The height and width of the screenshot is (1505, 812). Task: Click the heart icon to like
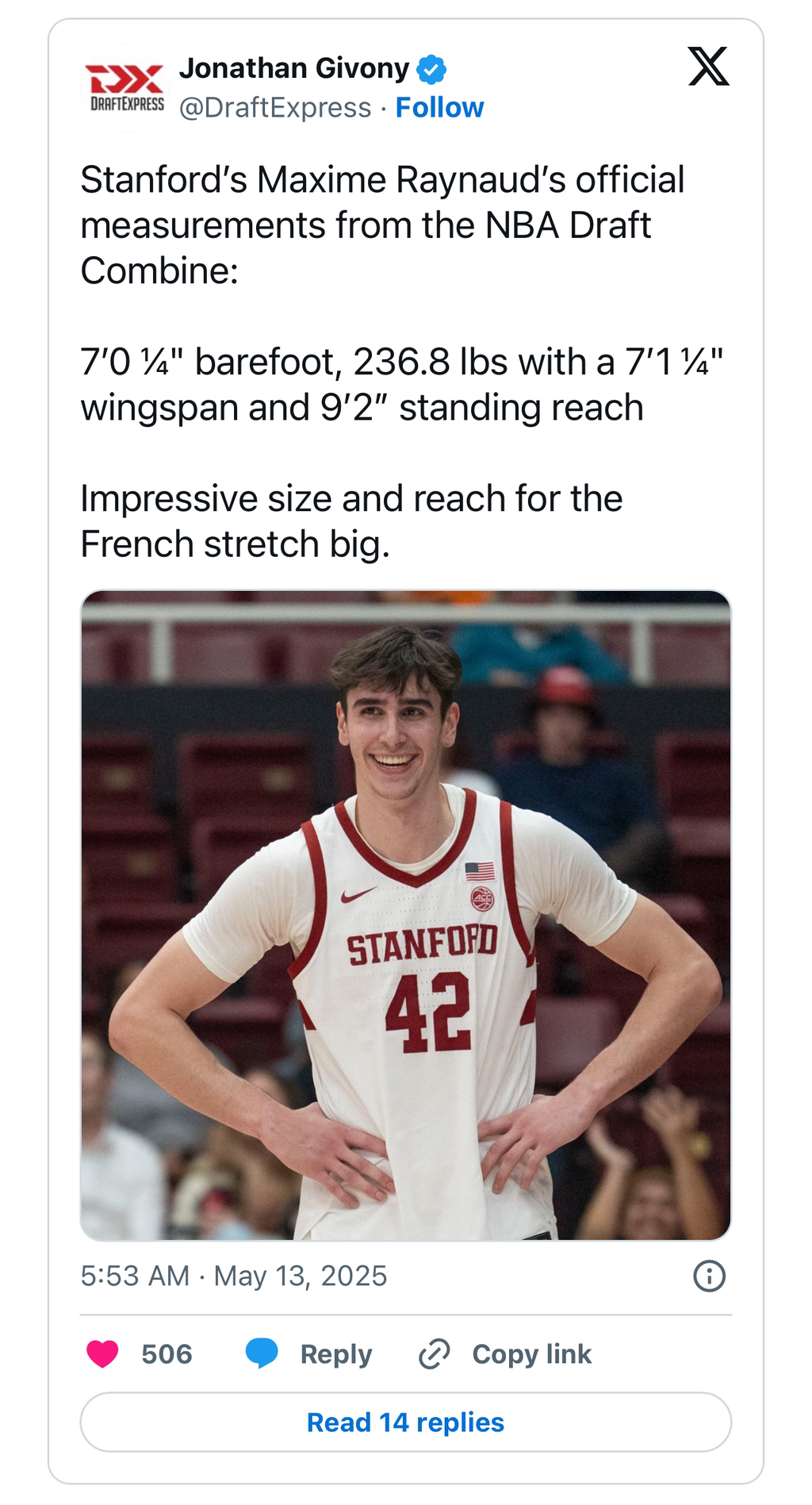[x=102, y=1353]
